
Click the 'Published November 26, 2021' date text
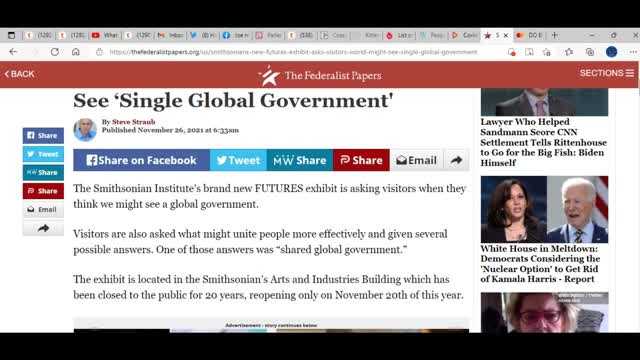click(170, 130)
